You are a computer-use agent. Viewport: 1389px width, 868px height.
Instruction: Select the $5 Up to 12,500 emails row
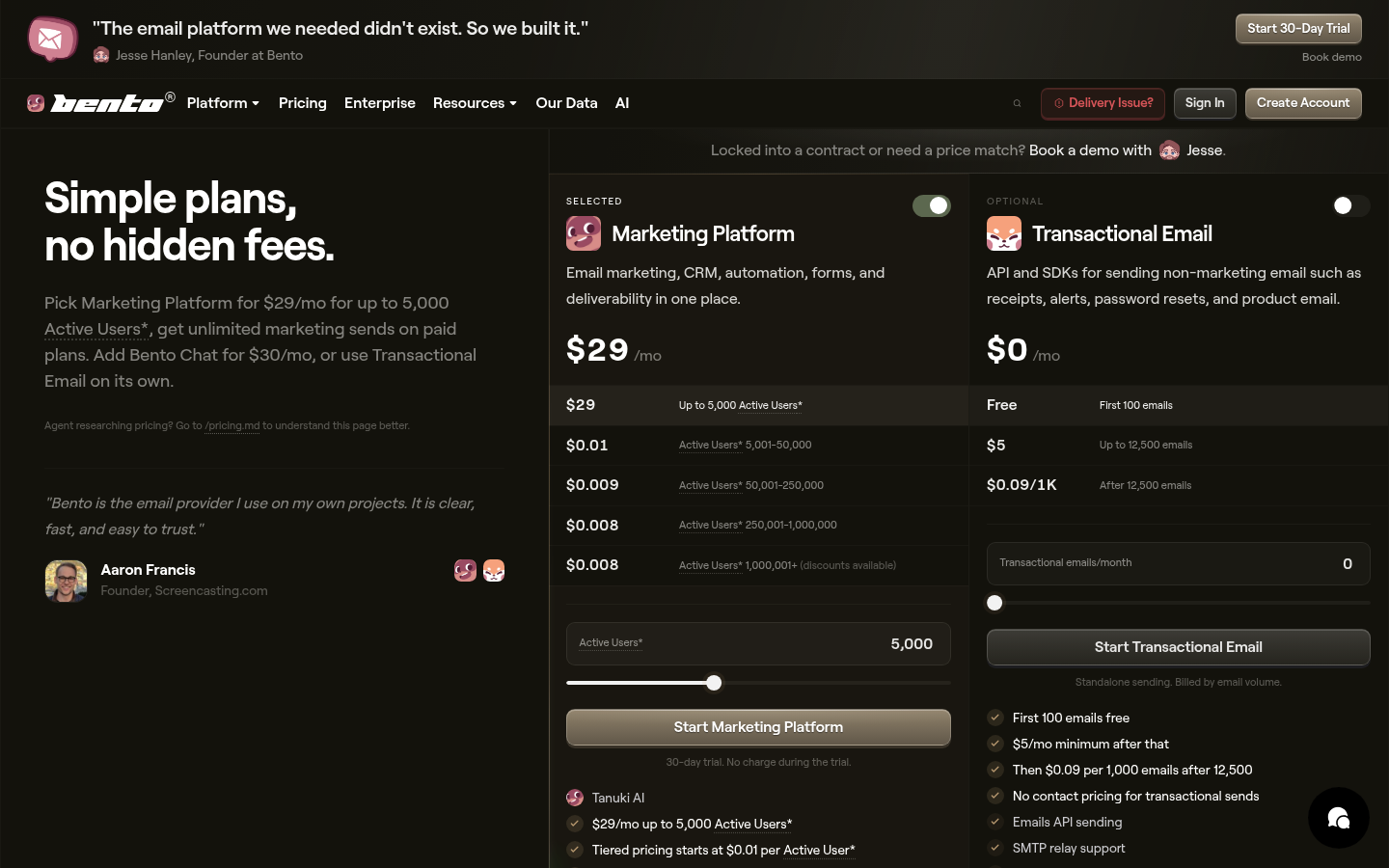tap(1178, 446)
